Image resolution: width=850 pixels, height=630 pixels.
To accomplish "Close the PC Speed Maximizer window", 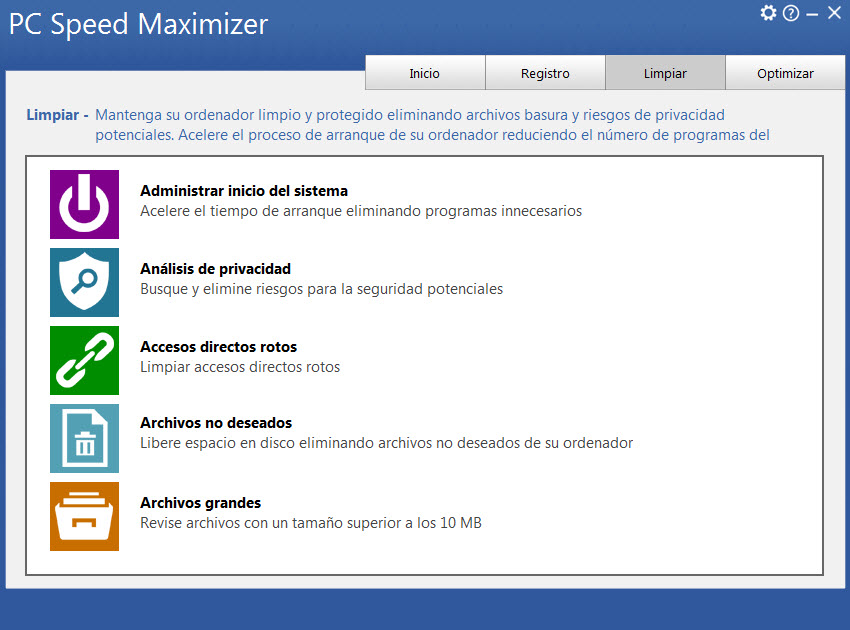I will [834, 12].
